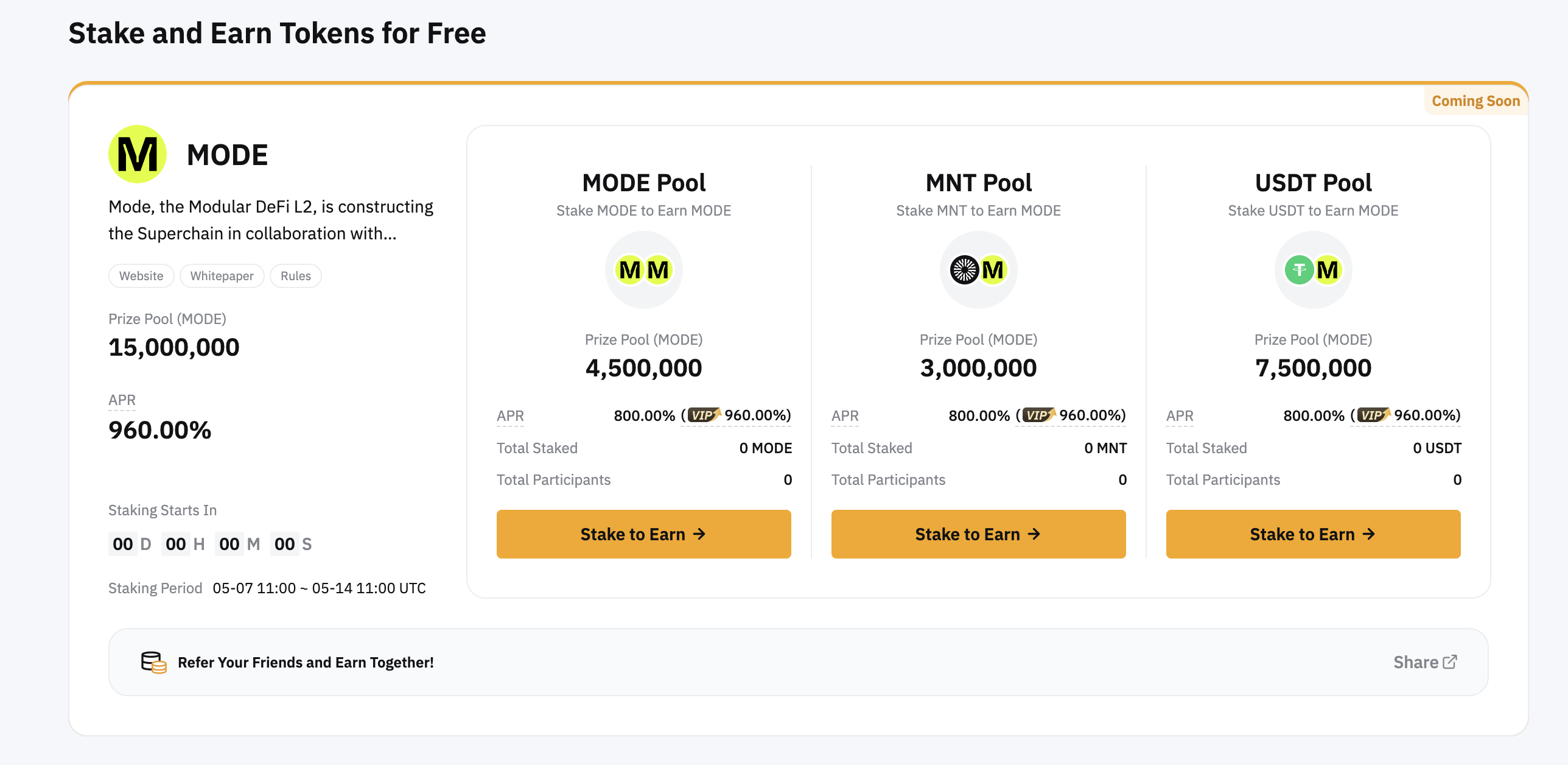Screen dimensions: 1568x765
Task: Click the coins stack referral icon
Action: [x=153, y=662]
